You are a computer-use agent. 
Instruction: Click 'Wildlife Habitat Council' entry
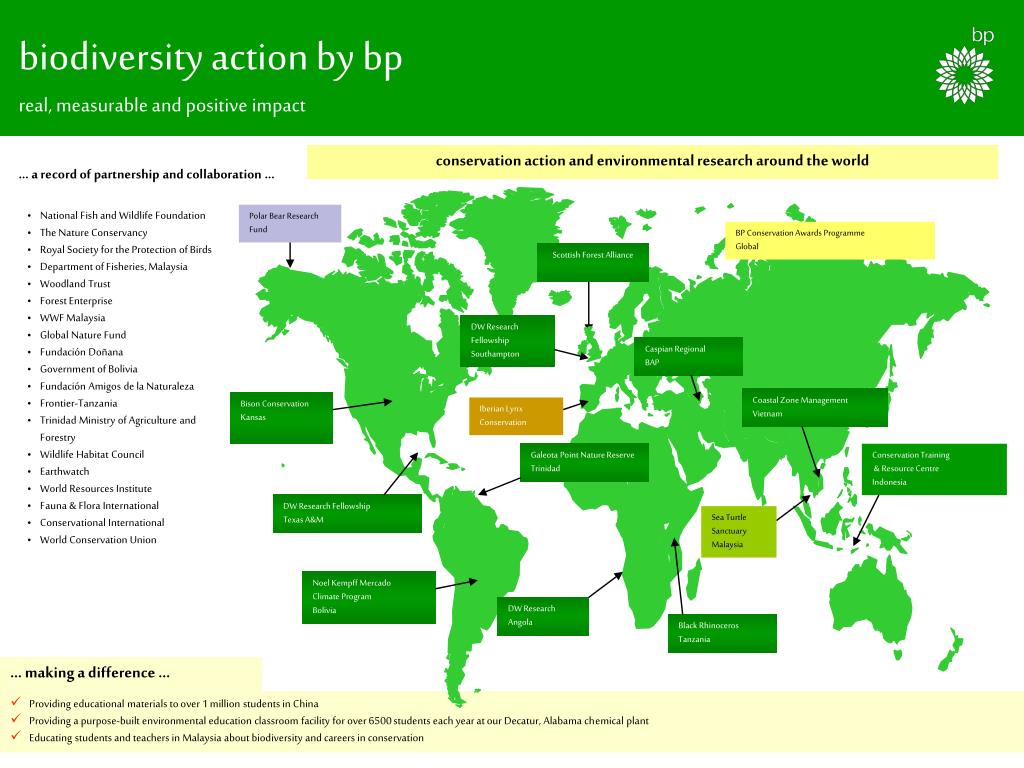(x=92, y=454)
